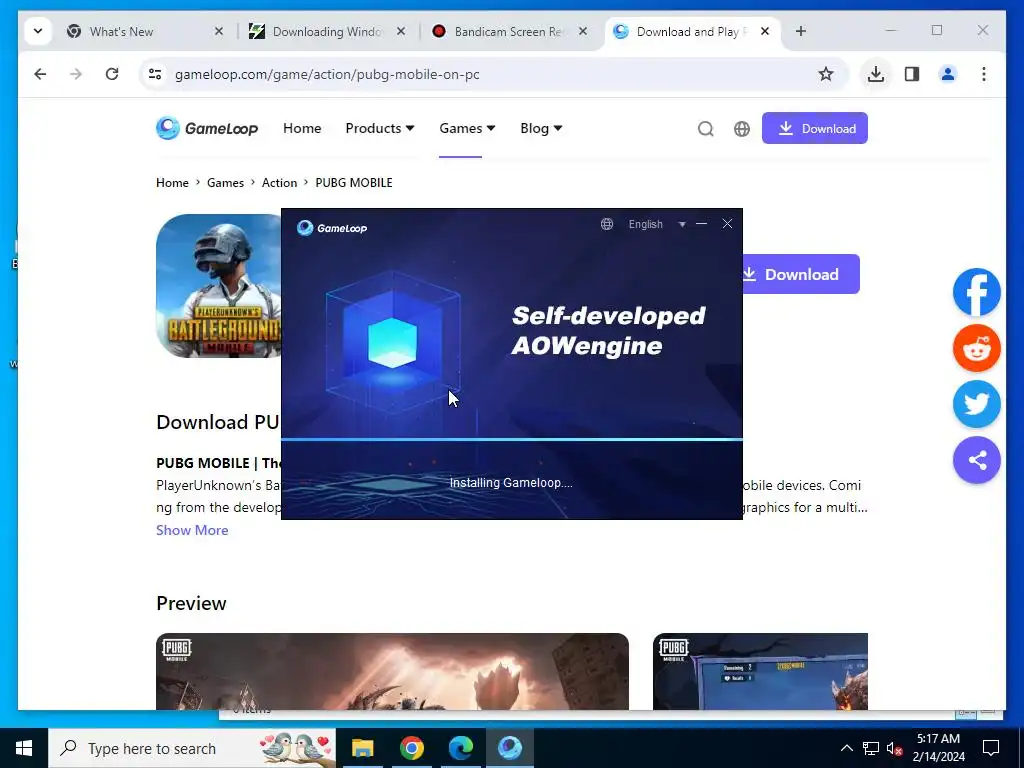Open Home in site navigation
Viewport: 1024px width, 768px height.
point(302,128)
